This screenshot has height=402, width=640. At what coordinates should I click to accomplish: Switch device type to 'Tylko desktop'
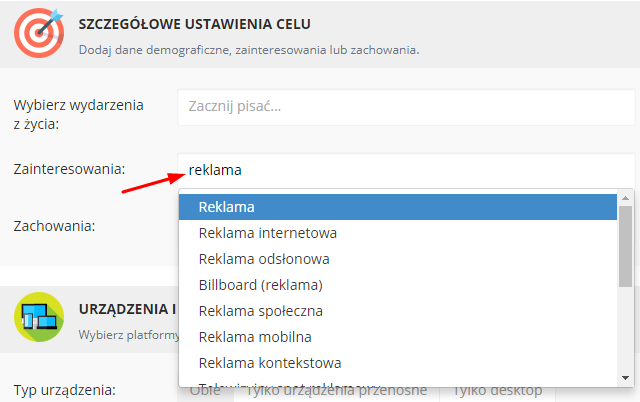(x=498, y=390)
